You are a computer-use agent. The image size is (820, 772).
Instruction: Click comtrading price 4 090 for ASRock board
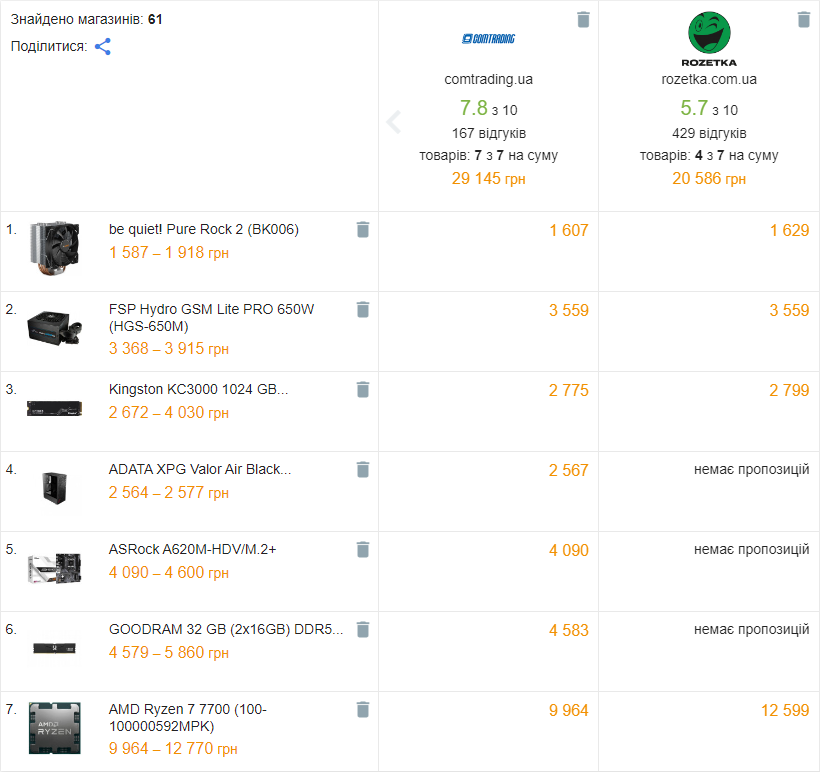coord(568,551)
